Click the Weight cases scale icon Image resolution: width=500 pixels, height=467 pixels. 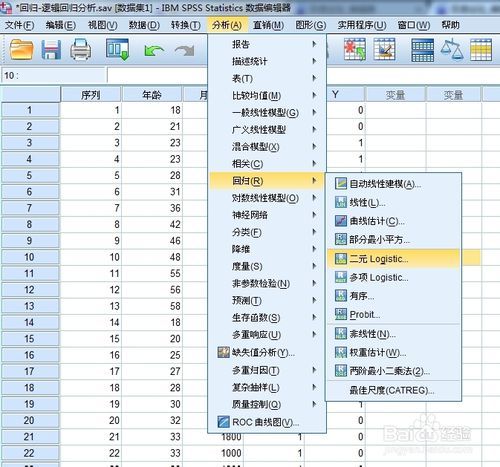(x=452, y=49)
